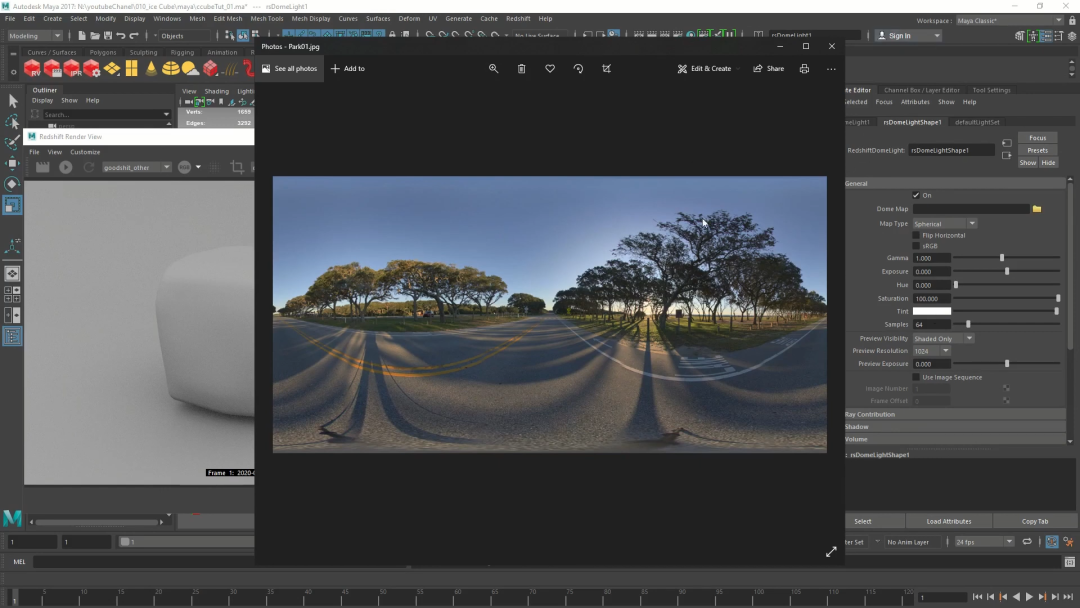
Task: Enable the Flip Horizontal checkbox
Action: (916, 235)
